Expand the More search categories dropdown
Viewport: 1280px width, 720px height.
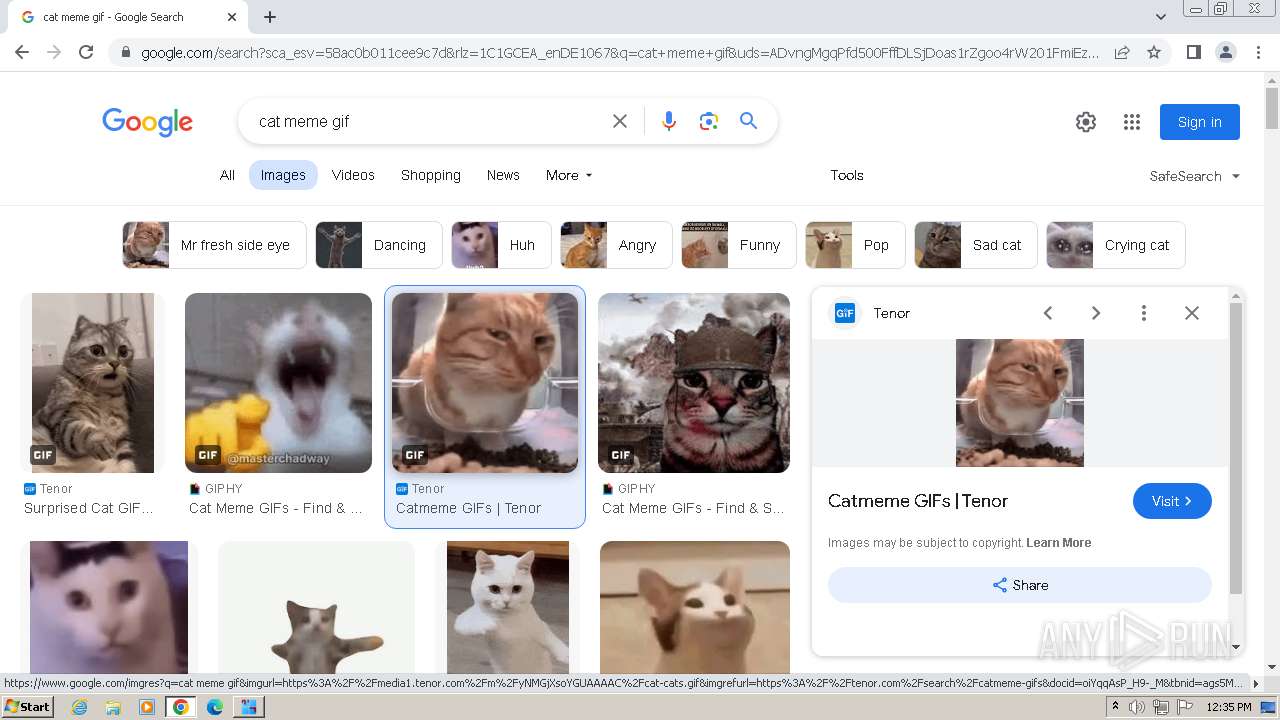pos(569,175)
